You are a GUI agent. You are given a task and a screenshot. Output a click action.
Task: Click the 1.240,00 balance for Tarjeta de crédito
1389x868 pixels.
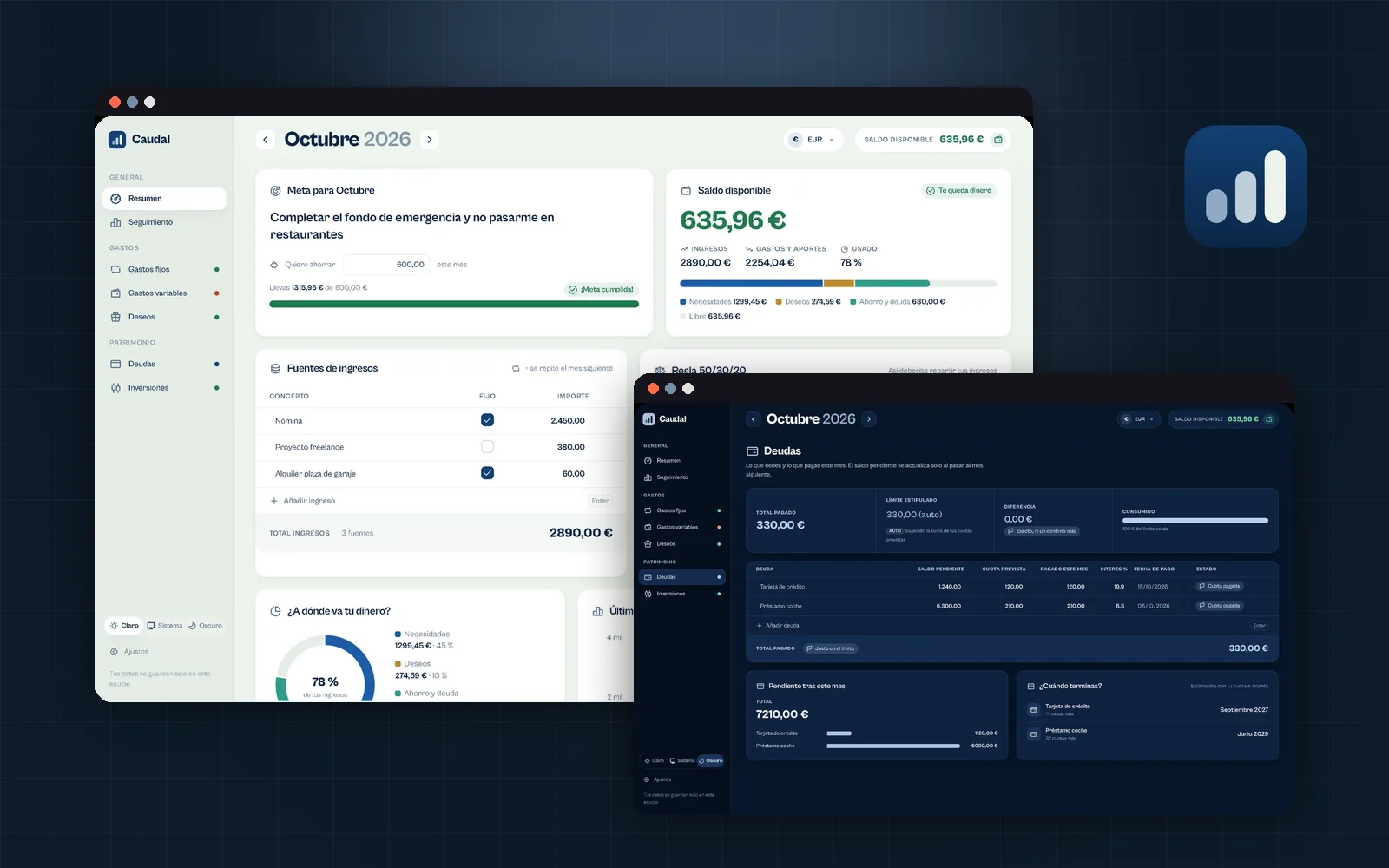click(949, 587)
